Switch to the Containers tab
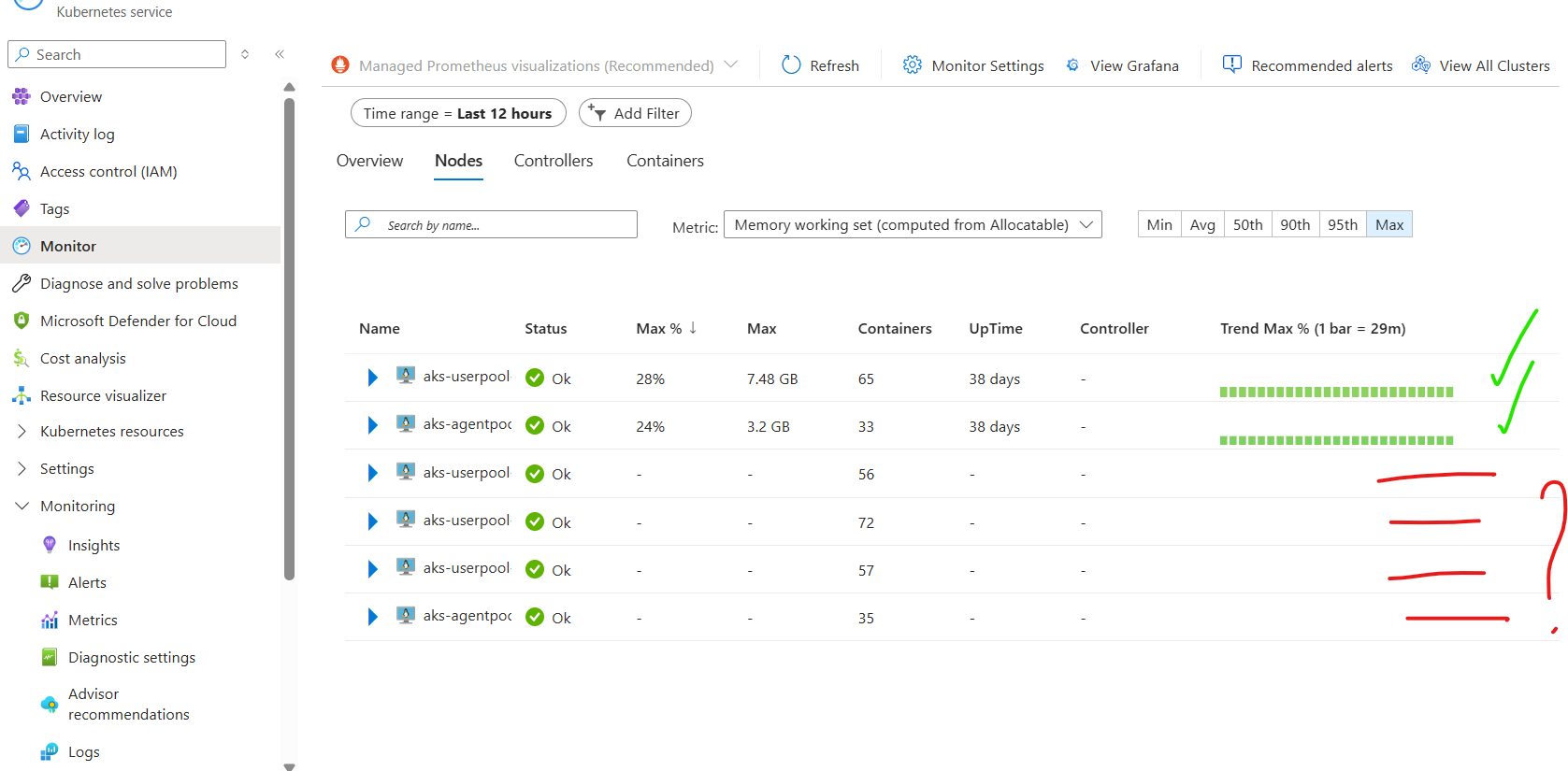 (665, 161)
